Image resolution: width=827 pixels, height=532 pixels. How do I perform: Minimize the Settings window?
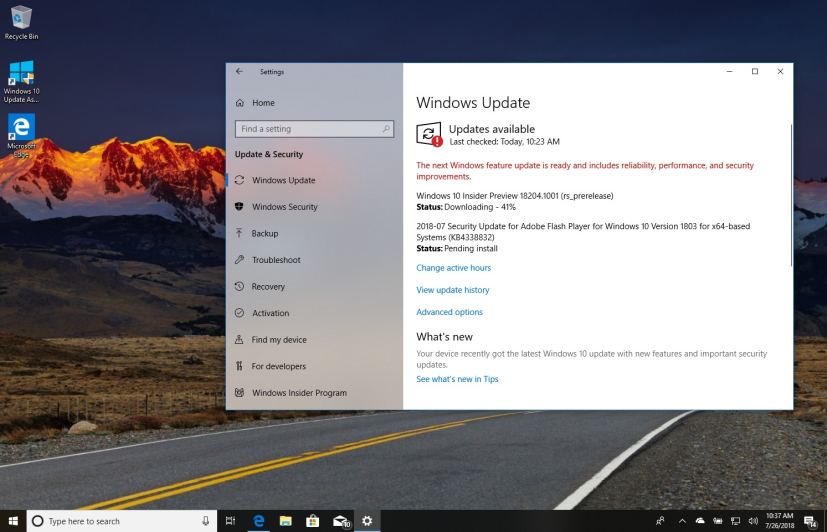[729, 71]
